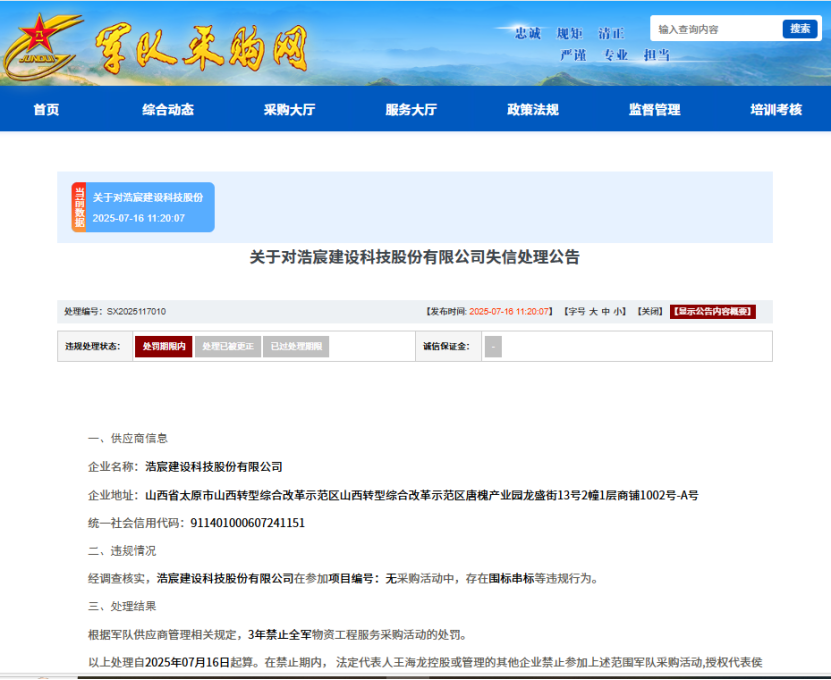Screen dimensions: 831x680
Task: Select the 当前数据 announcement card
Action: 143,207
